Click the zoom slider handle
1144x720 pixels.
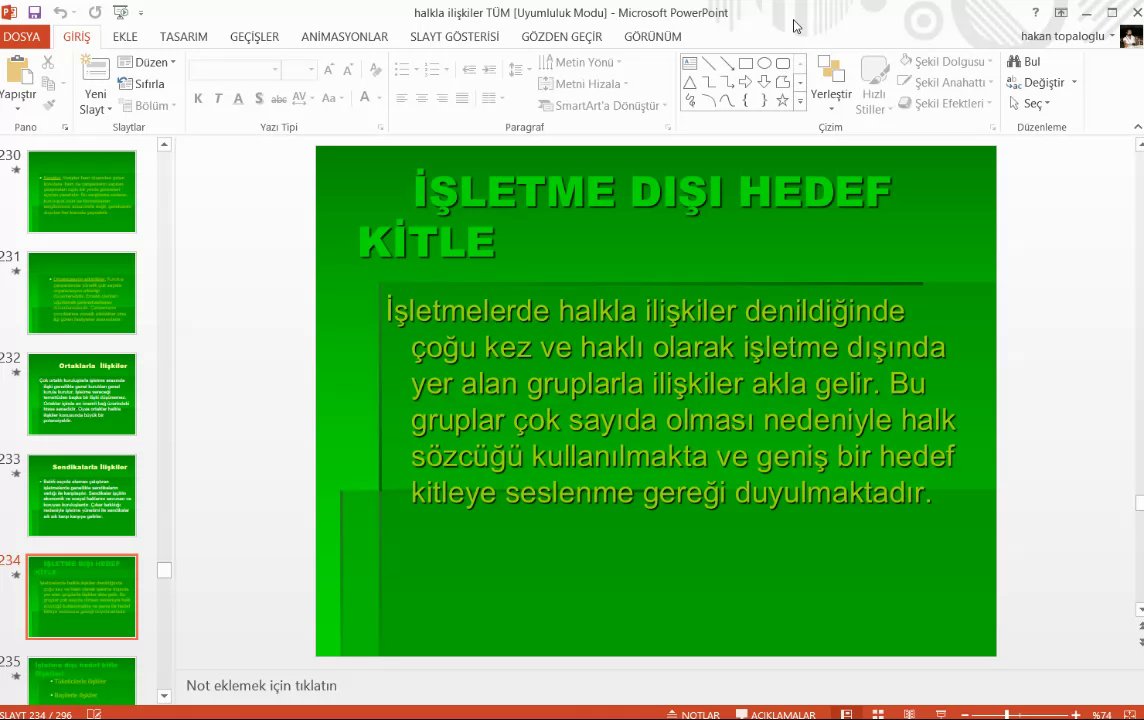click(x=1007, y=714)
